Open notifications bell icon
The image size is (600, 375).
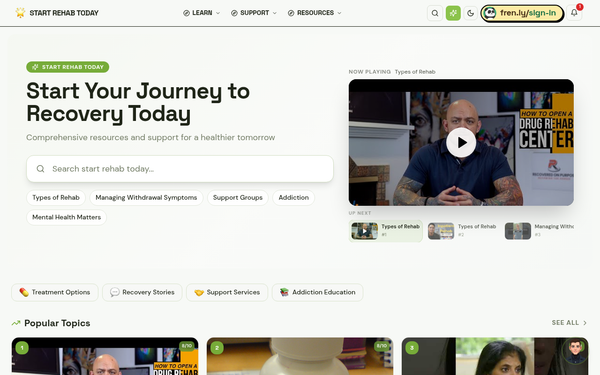click(574, 13)
